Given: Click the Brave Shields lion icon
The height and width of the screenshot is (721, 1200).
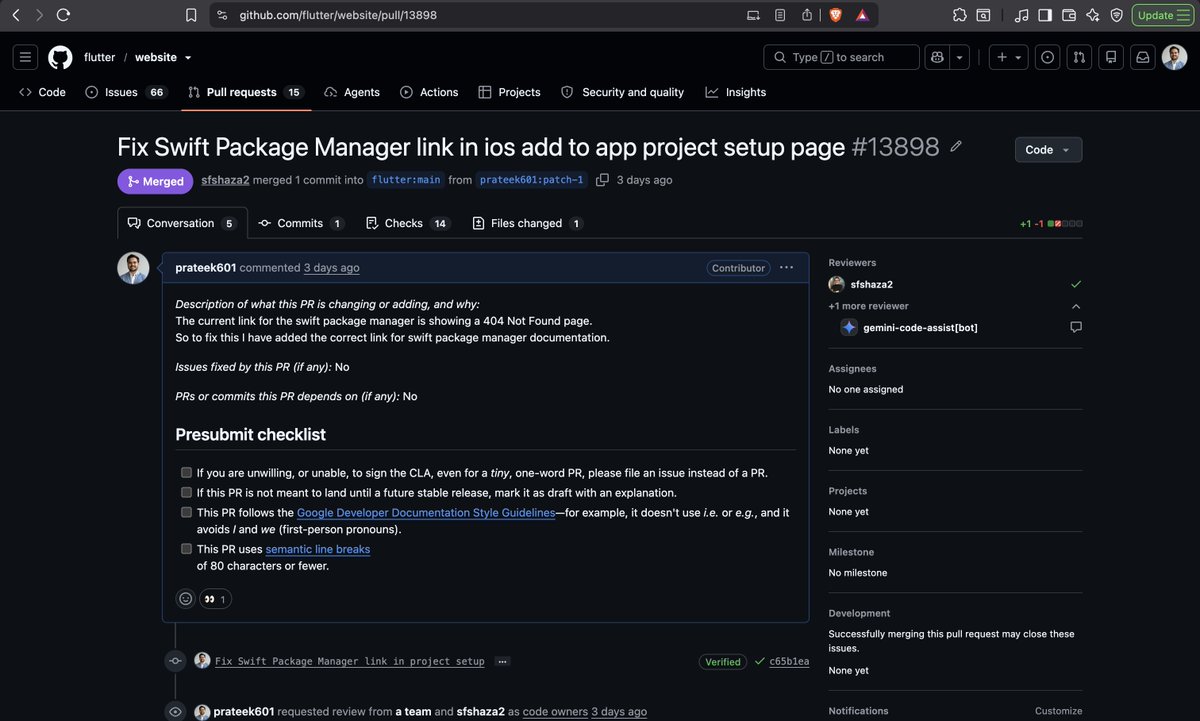Looking at the screenshot, I should pyautogui.click(x=835, y=15).
